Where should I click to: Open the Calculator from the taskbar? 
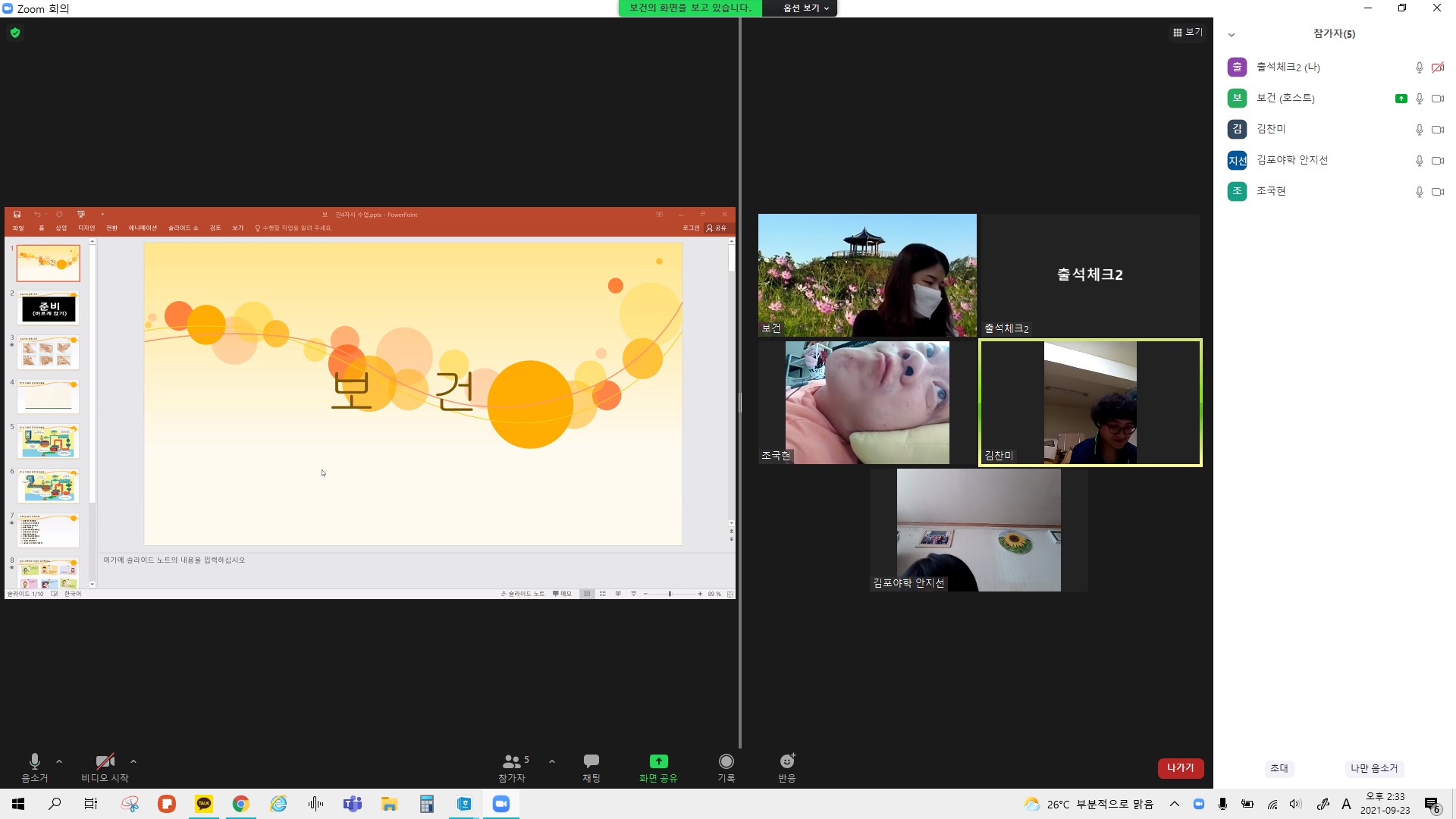coord(426,804)
